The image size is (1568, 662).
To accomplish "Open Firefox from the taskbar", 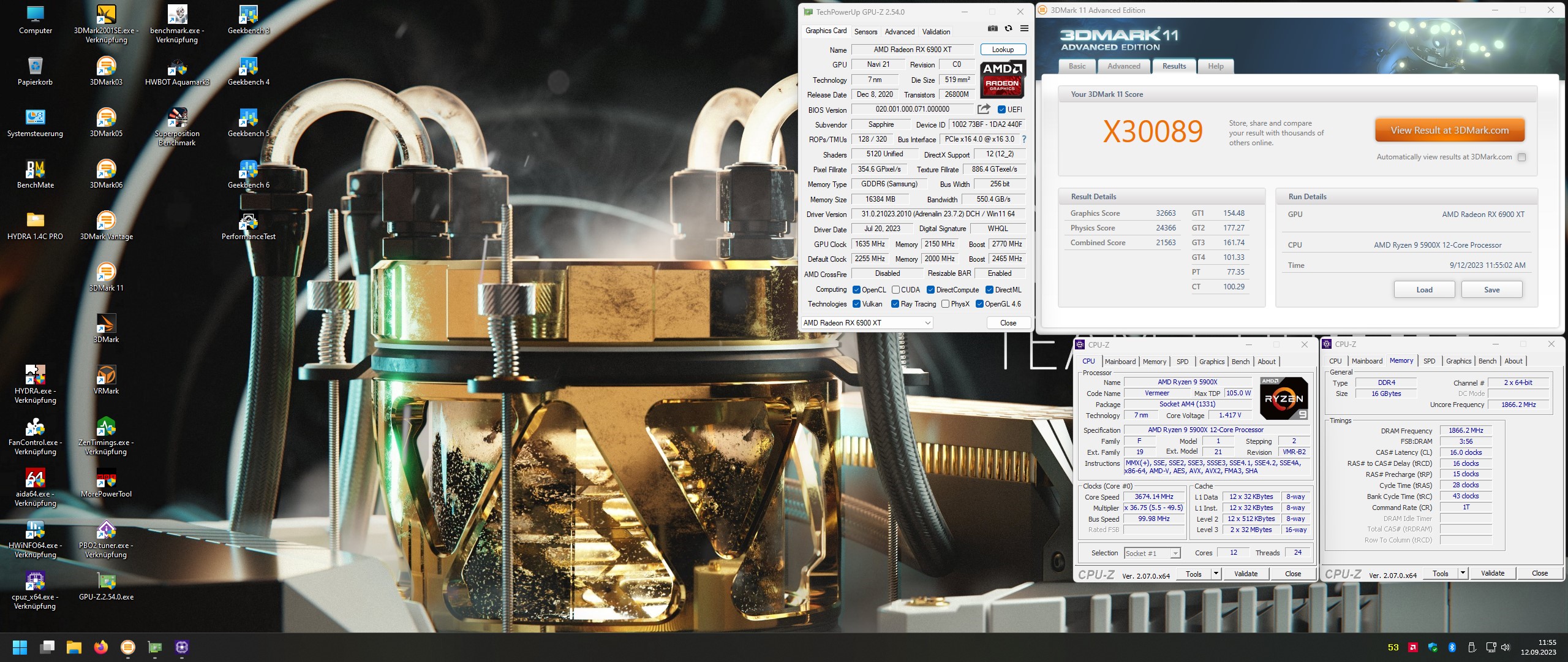I will click(x=101, y=647).
